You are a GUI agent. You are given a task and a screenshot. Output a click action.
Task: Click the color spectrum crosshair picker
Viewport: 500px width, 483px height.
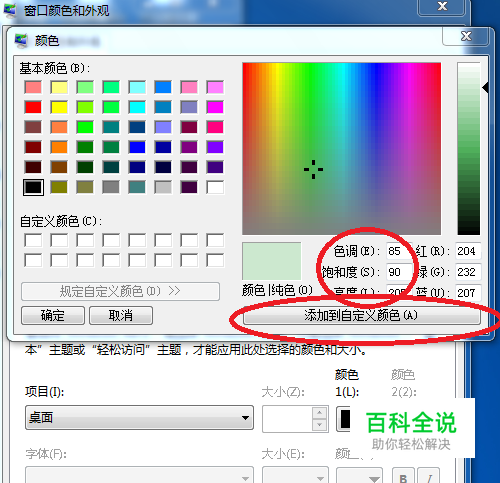313,169
